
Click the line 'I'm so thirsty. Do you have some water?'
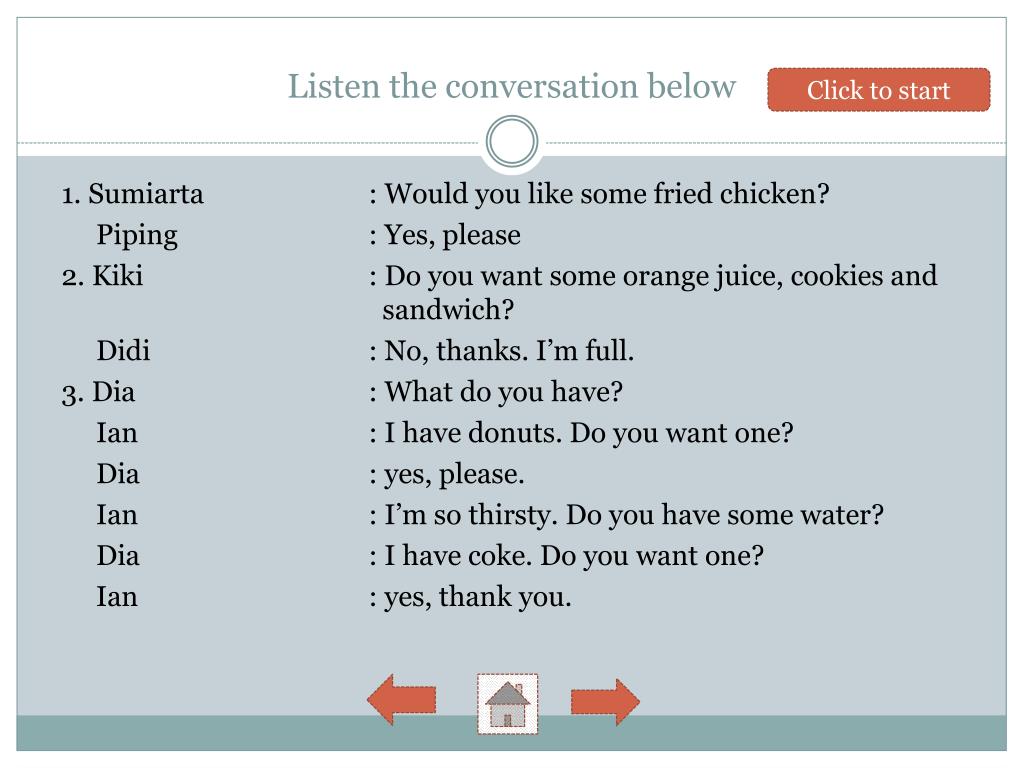[x=633, y=515]
